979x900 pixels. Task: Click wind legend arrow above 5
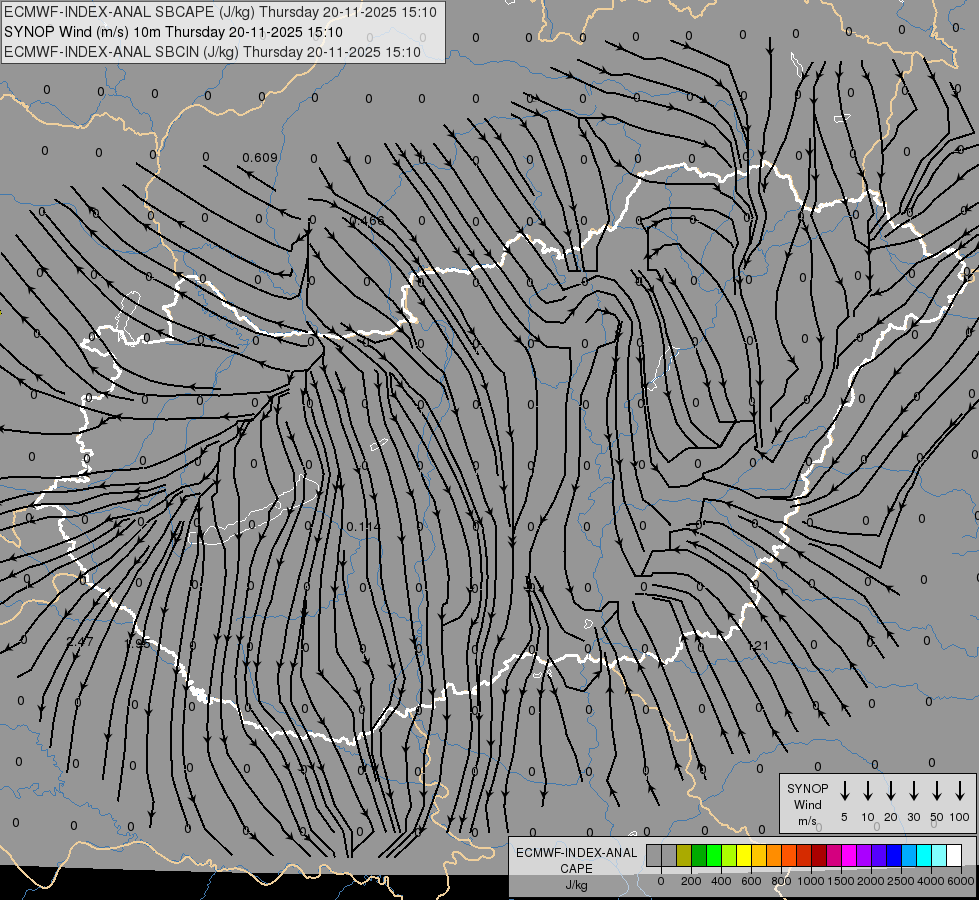click(x=844, y=791)
